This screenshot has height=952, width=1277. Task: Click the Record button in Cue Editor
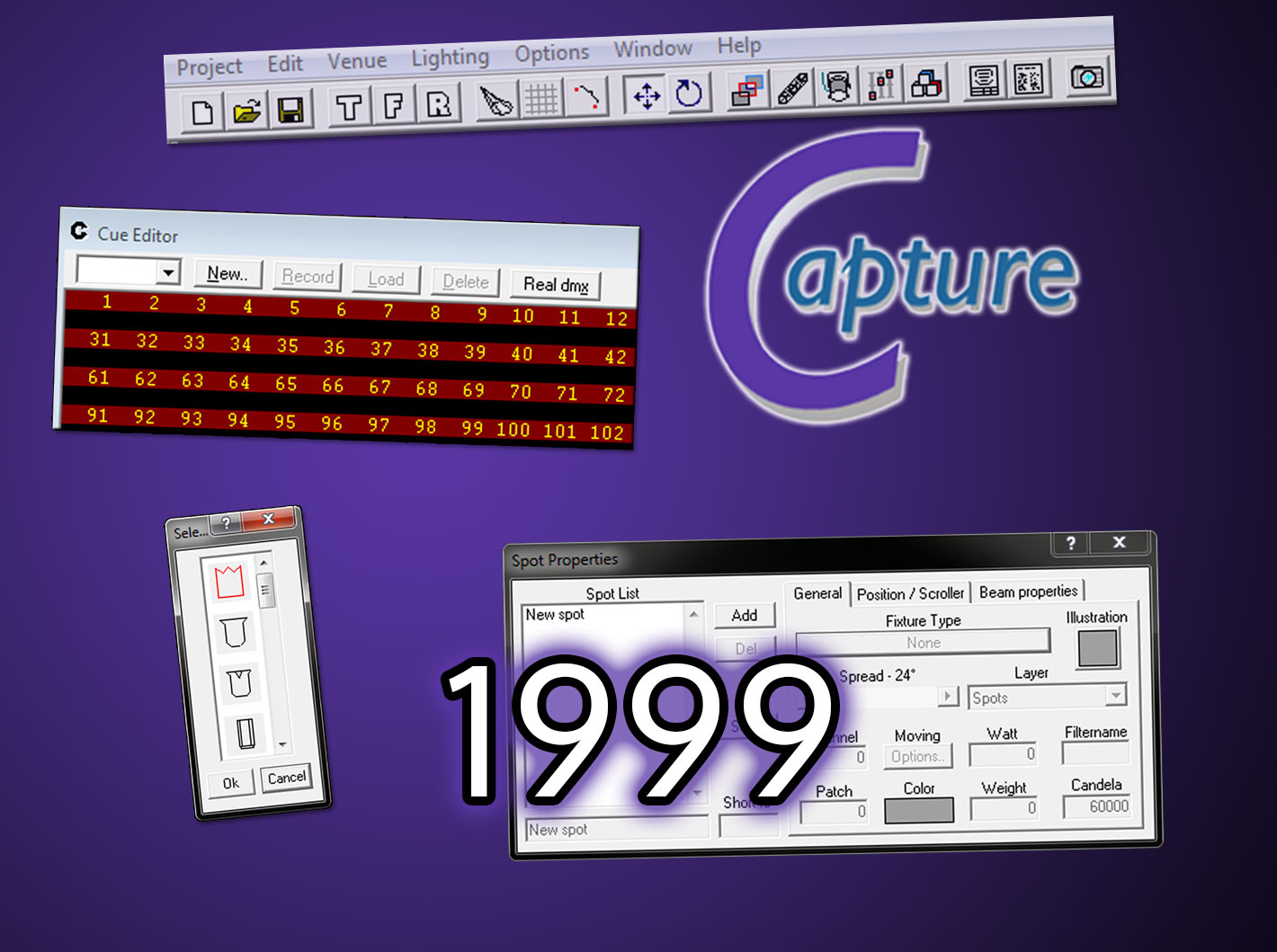(x=308, y=277)
